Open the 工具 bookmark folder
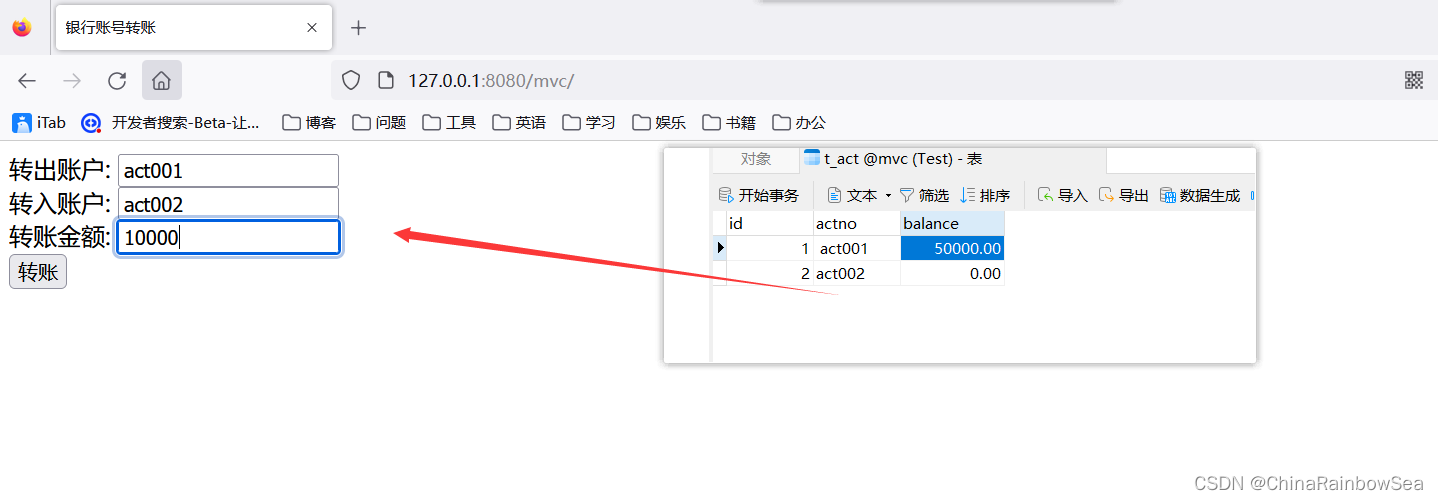Image resolution: width=1438 pixels, height=500 pixels. tap(449, 123)
